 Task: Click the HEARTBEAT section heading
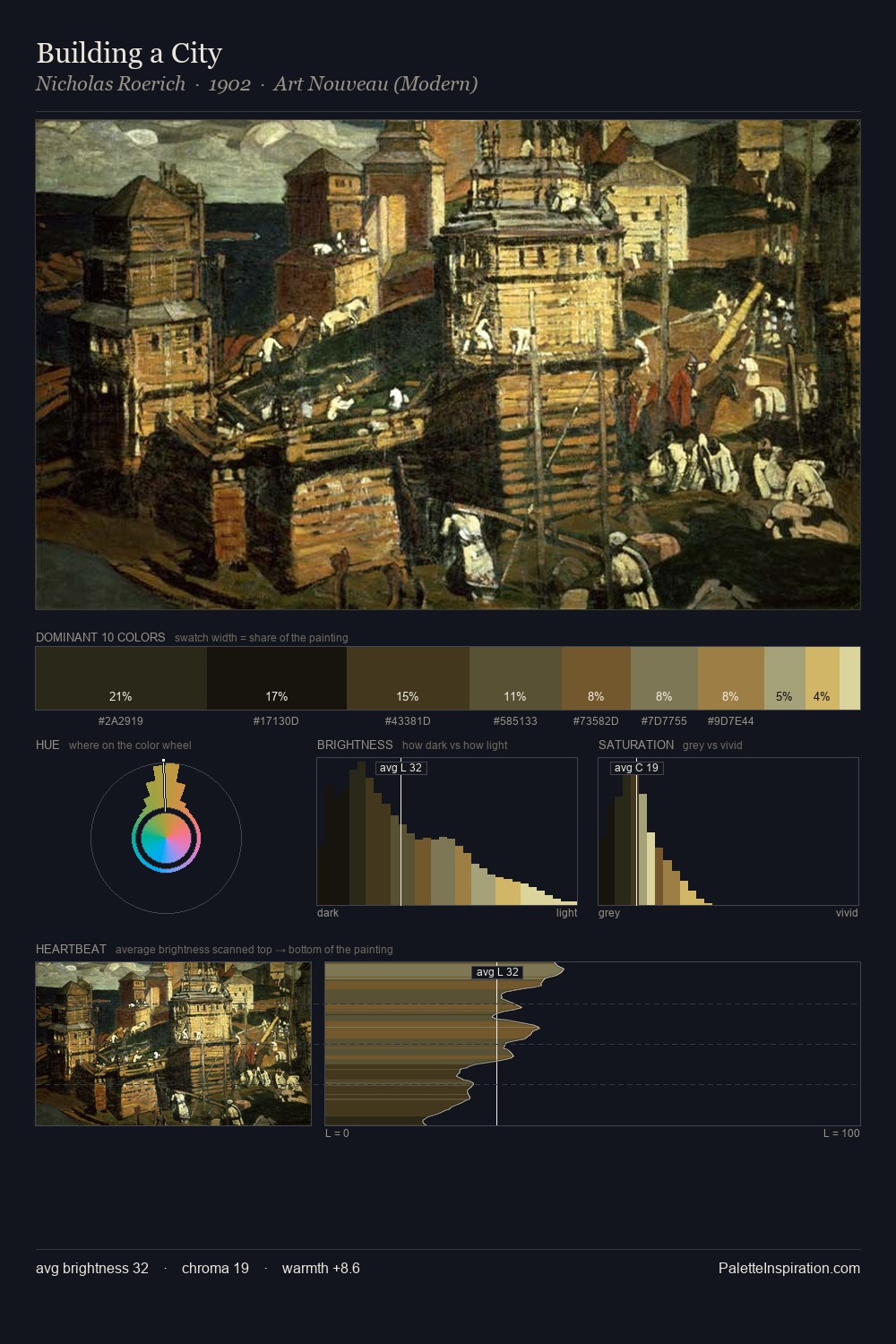[x=71, y=950]
